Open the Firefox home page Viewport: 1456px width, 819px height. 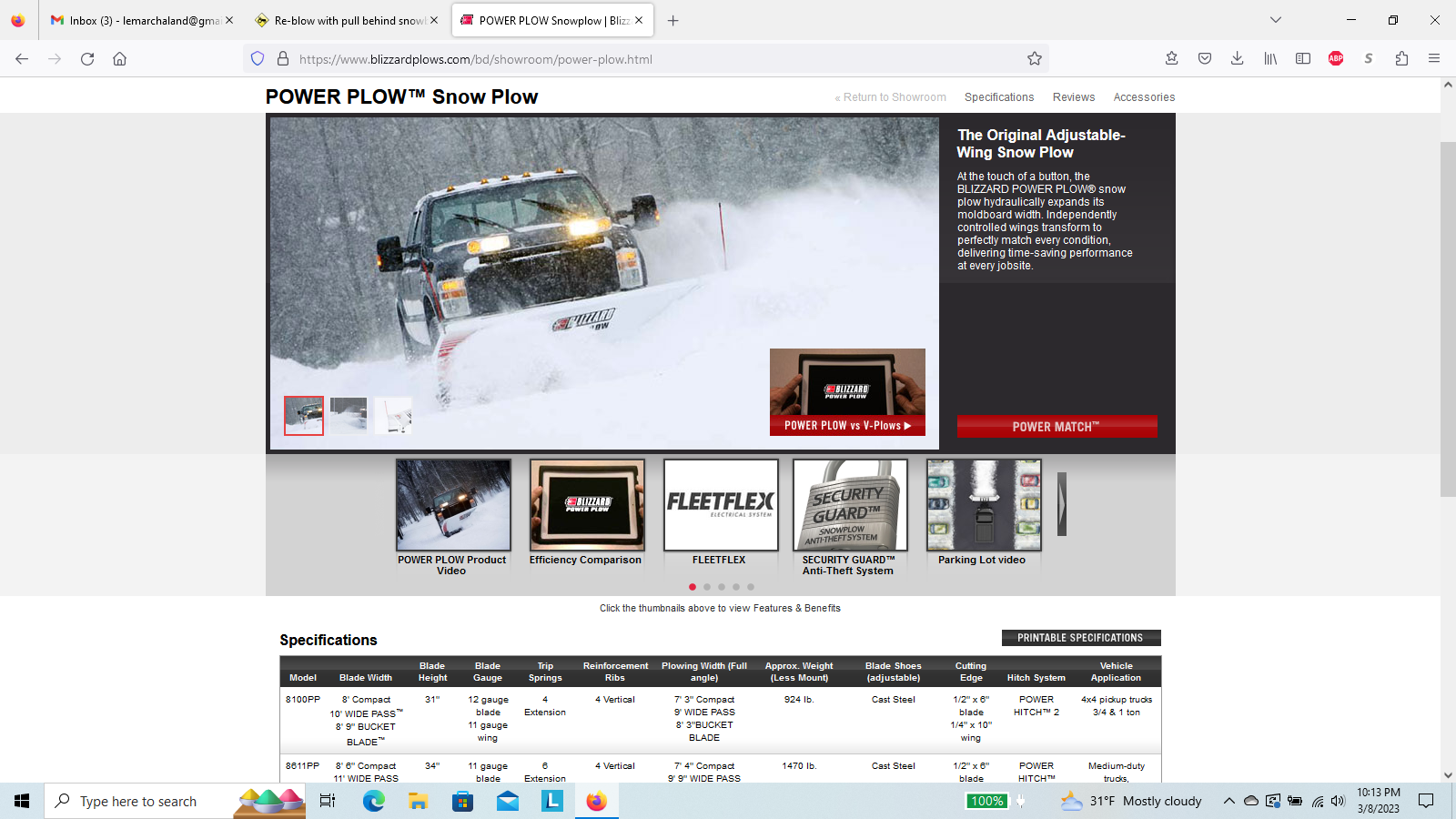coord(119,59)
